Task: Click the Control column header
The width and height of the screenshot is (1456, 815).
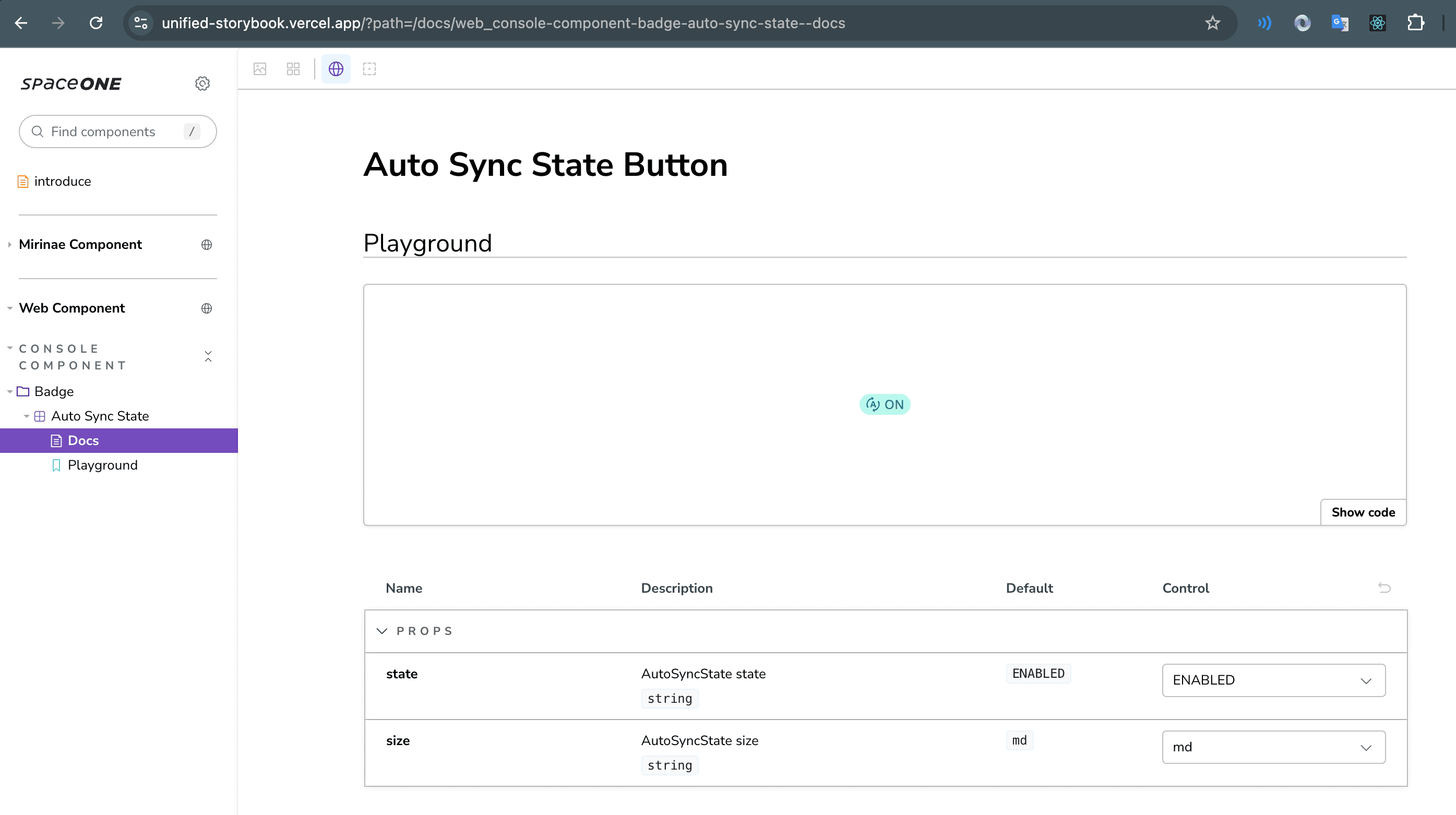Action: [x=1185, y=589]
